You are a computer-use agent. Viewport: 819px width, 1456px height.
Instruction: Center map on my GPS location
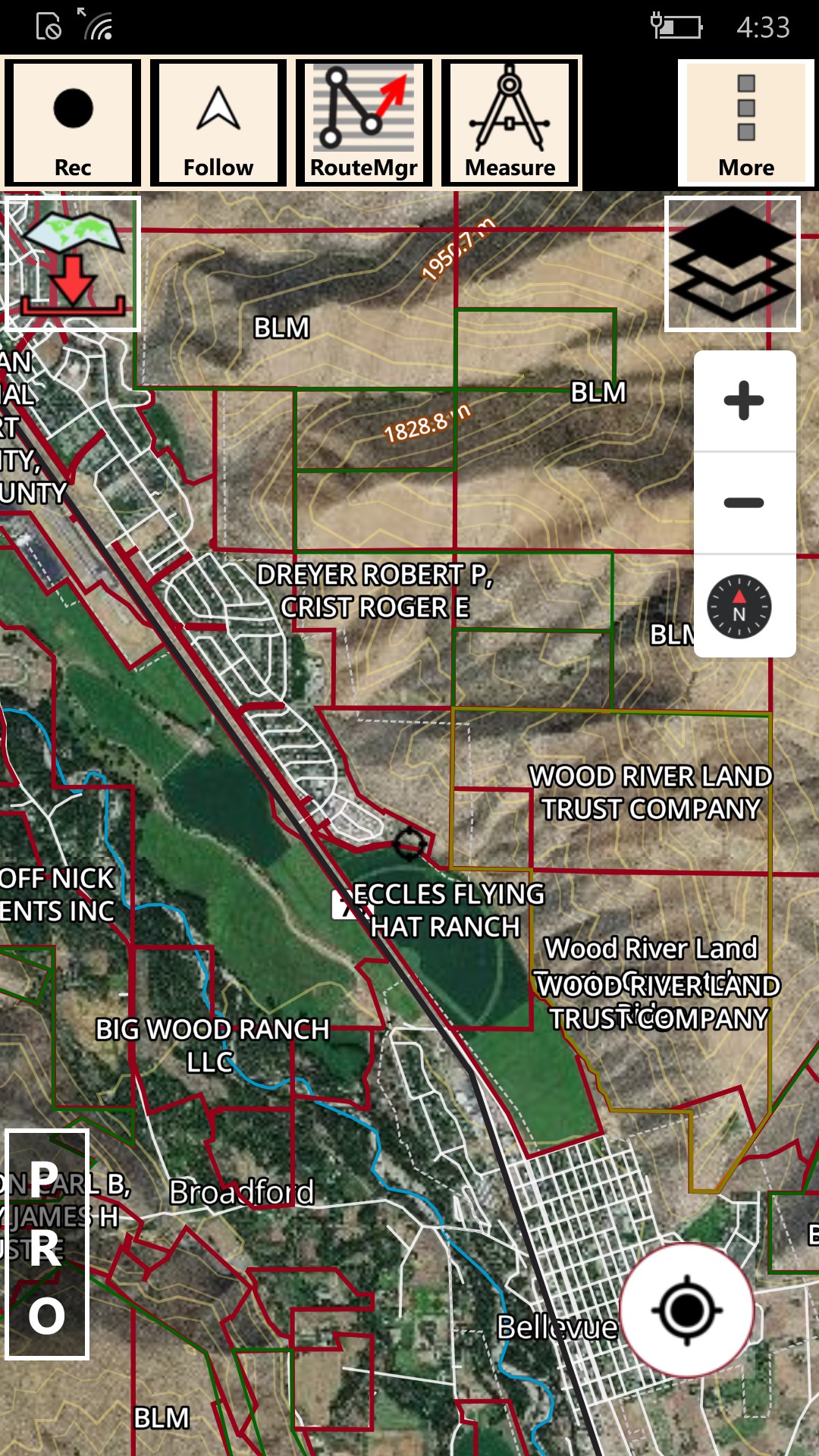coord(687,1310)
